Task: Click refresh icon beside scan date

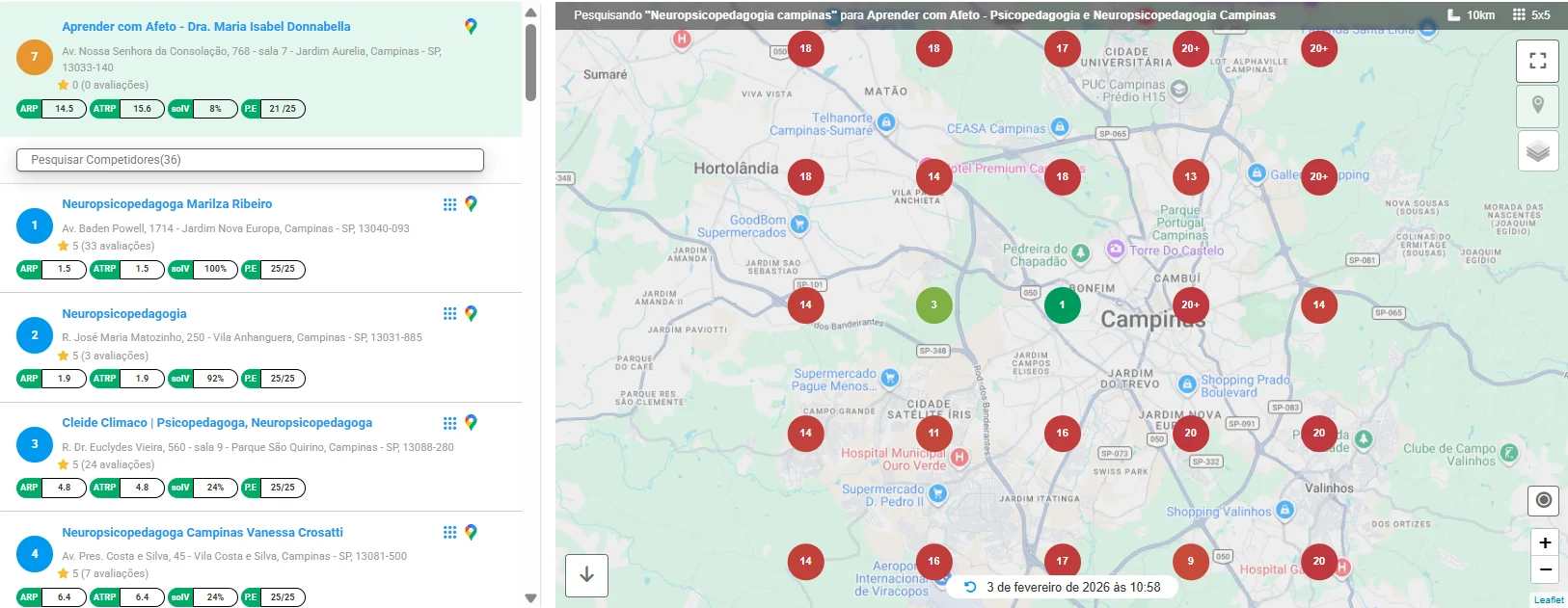Action: point(970,587)
